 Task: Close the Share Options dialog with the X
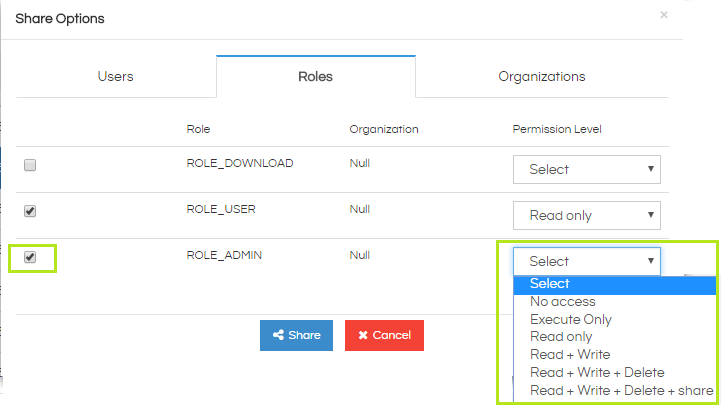tap(664, 15)
